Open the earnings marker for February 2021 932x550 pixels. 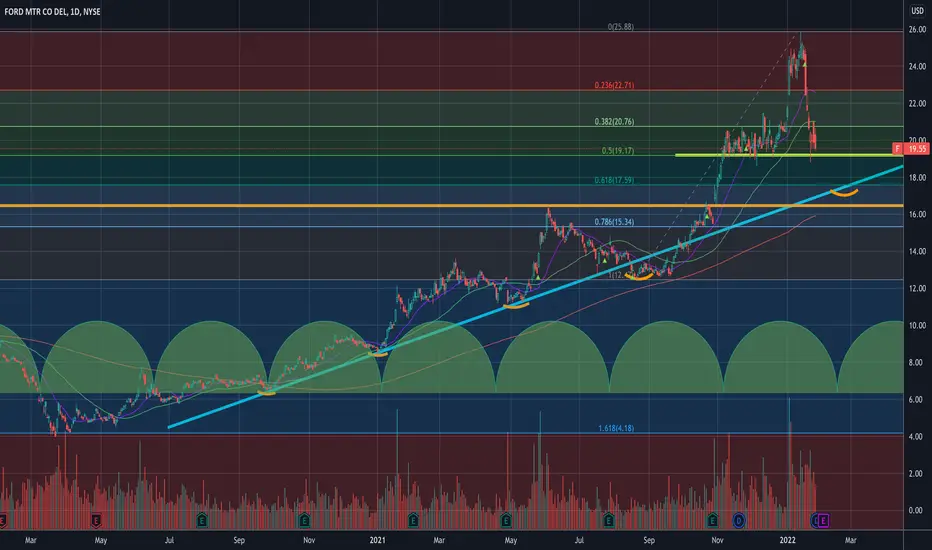point(413,521)
